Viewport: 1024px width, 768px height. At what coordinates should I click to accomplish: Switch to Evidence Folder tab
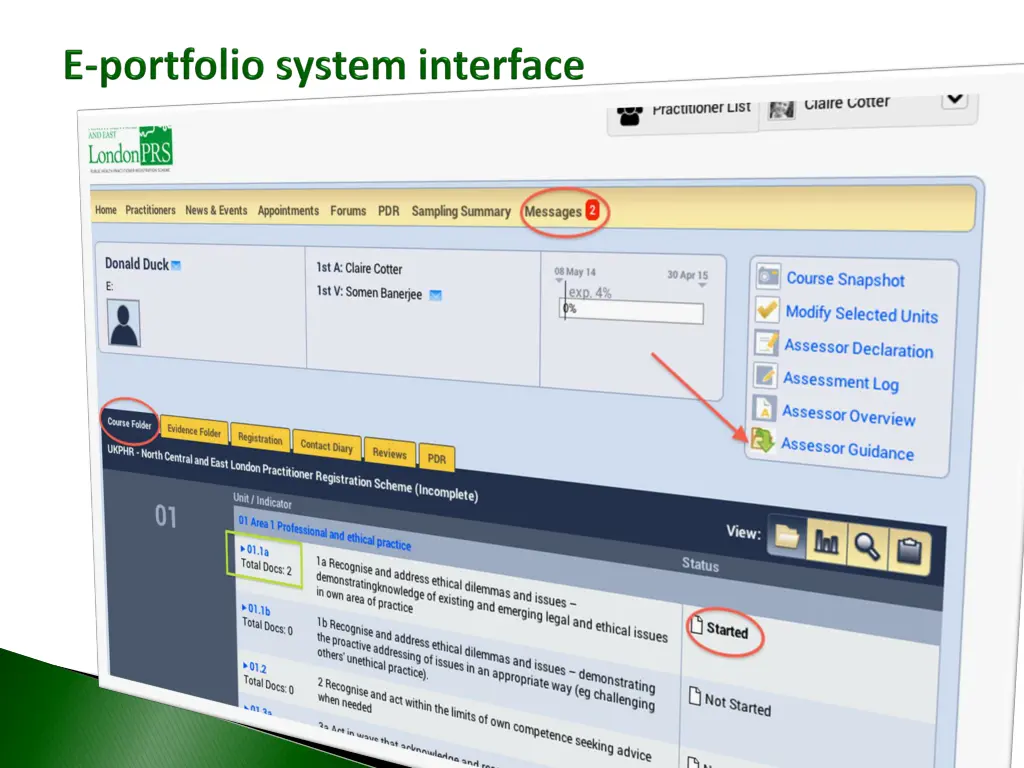(x=194, y=430)
